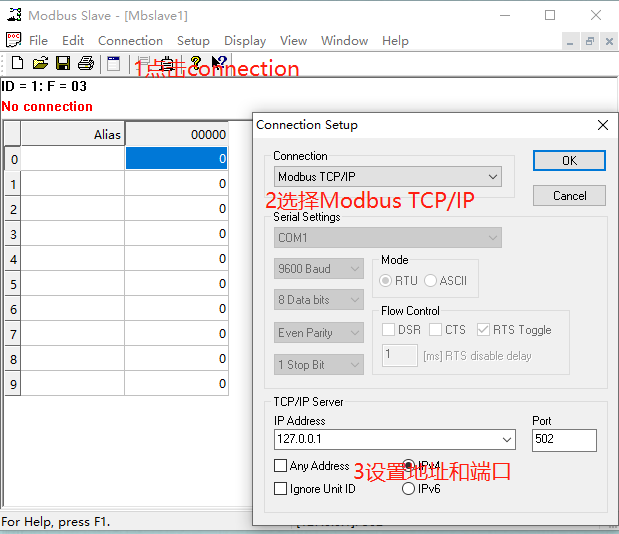The height and width of the screenshot is (534, 619).
Task: Confirm Connection Setup with OK
Action: pyautogui.click(x=569, y=161)
